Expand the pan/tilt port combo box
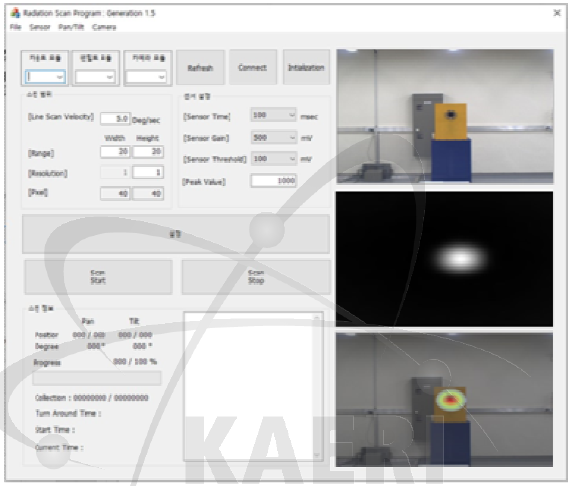This screenshot has width=571, height=486. point(110,77)
